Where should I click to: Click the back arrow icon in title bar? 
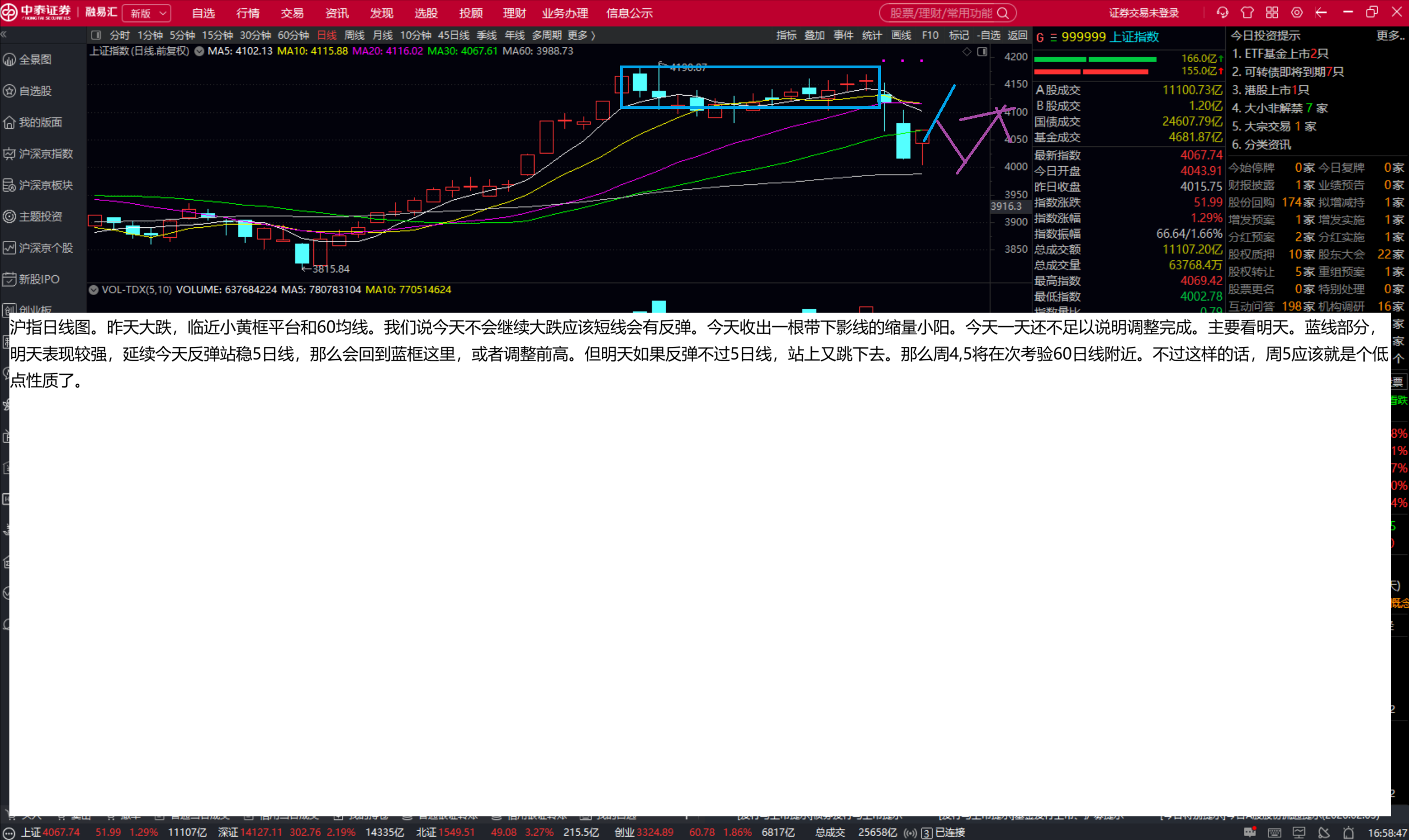(1321, 13)
